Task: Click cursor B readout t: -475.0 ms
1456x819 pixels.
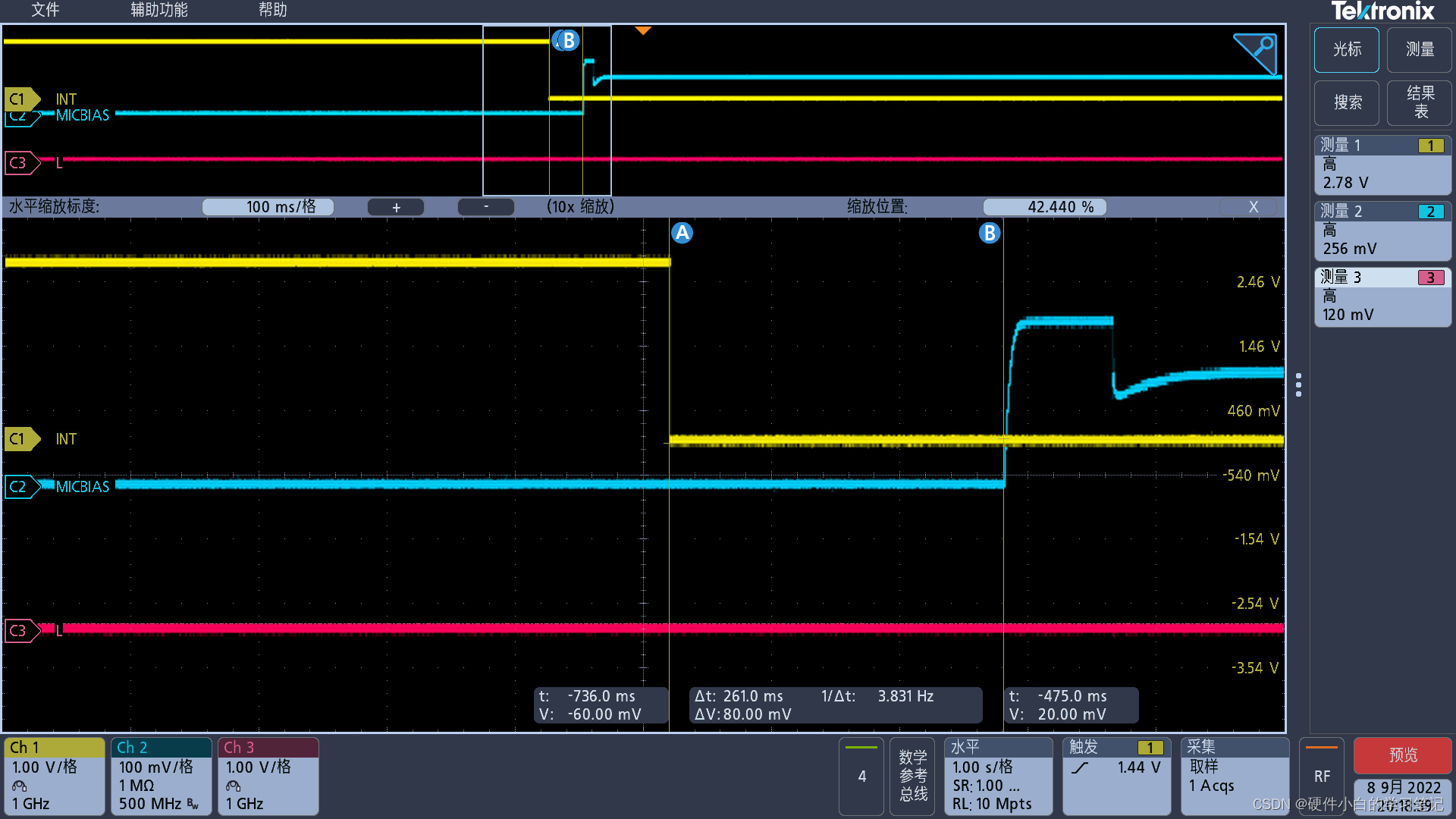Action: click(x=1072, y=705)
